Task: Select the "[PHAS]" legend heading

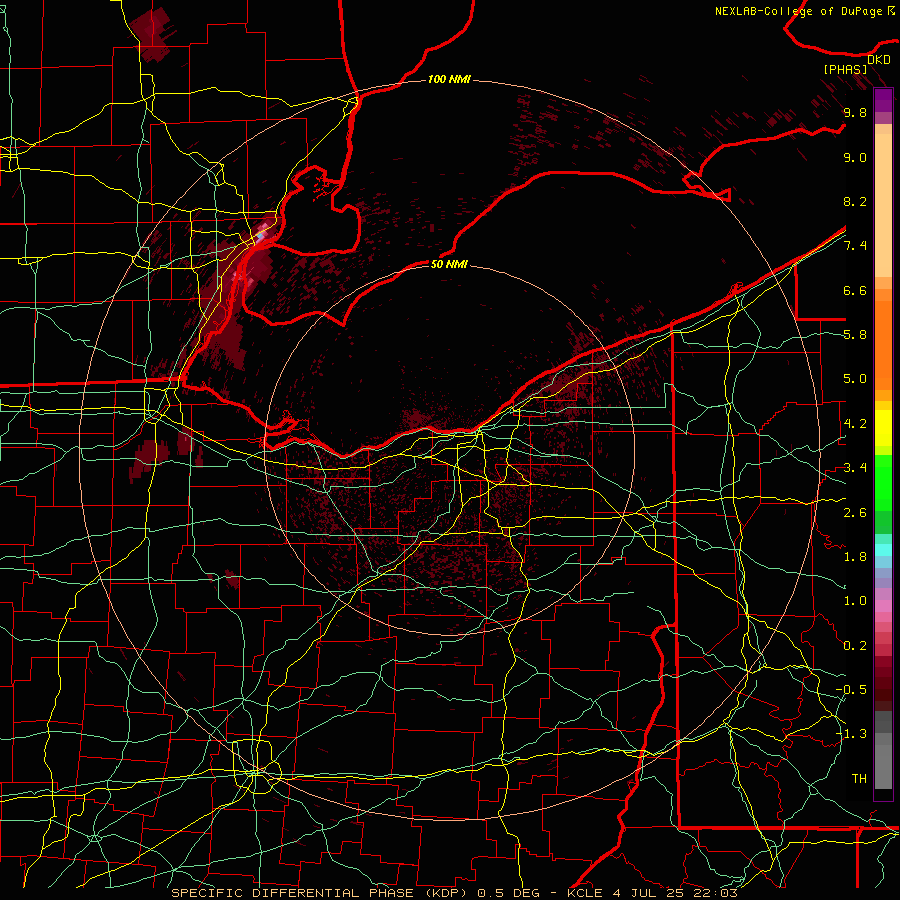Action: [x=845, y=69]
